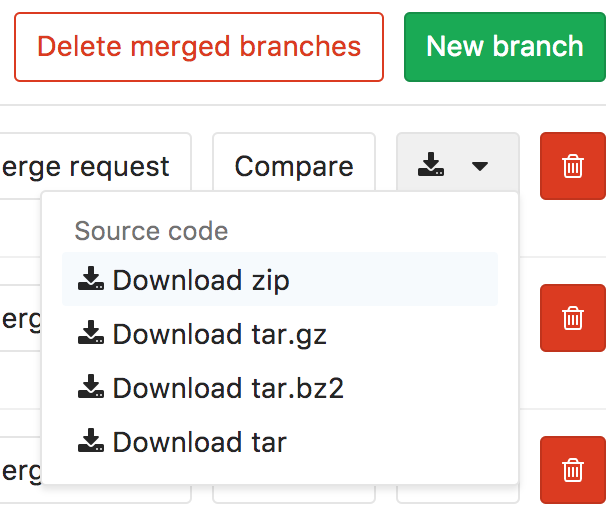Click the download icon beside Download tar.bz2

pyautogui.click(x=91, y=386)
